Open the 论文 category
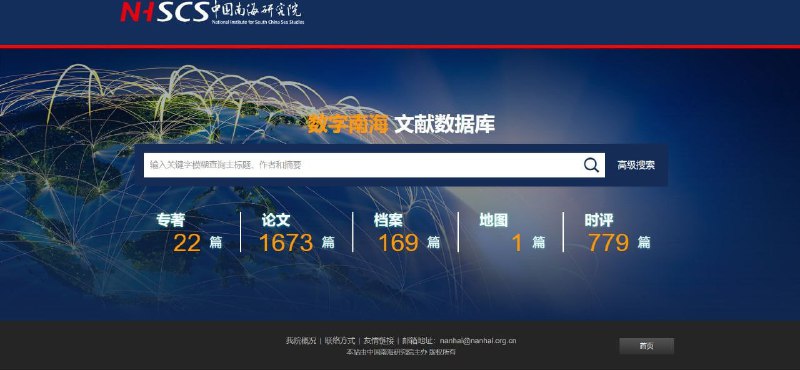800x370 pixels. [x=276, y=220]
